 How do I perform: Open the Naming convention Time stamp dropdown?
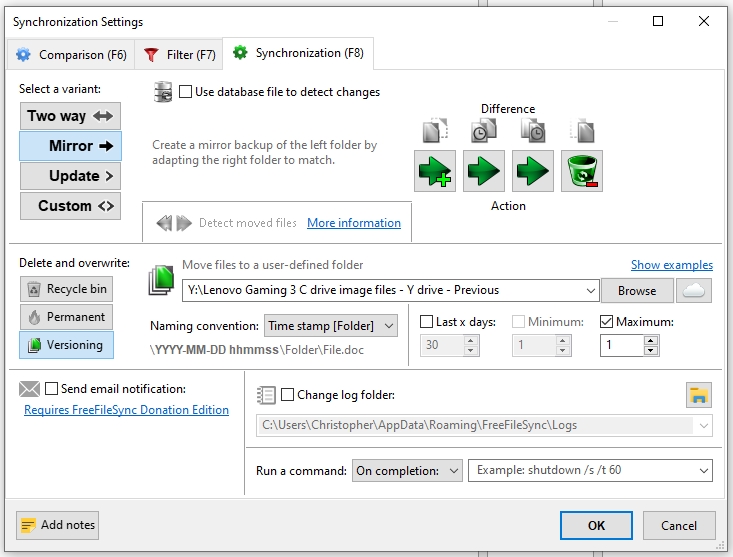coord(331,326)
